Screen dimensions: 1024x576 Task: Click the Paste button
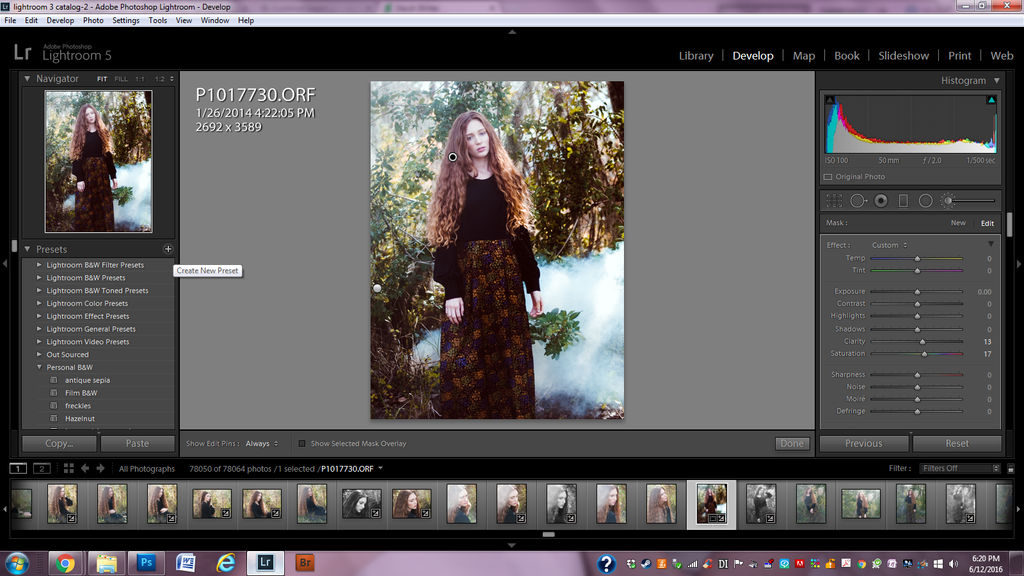[x=138, y=443]
